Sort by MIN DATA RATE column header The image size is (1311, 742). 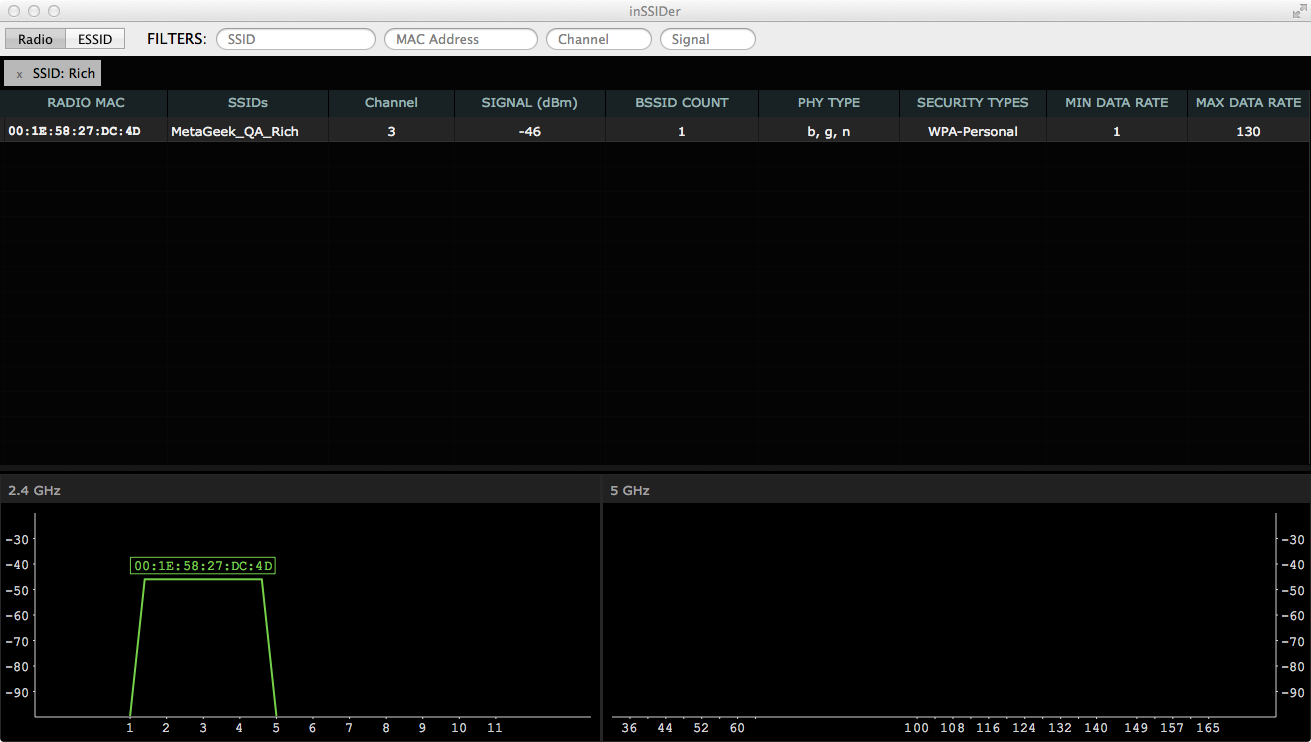click(1117, 102)
